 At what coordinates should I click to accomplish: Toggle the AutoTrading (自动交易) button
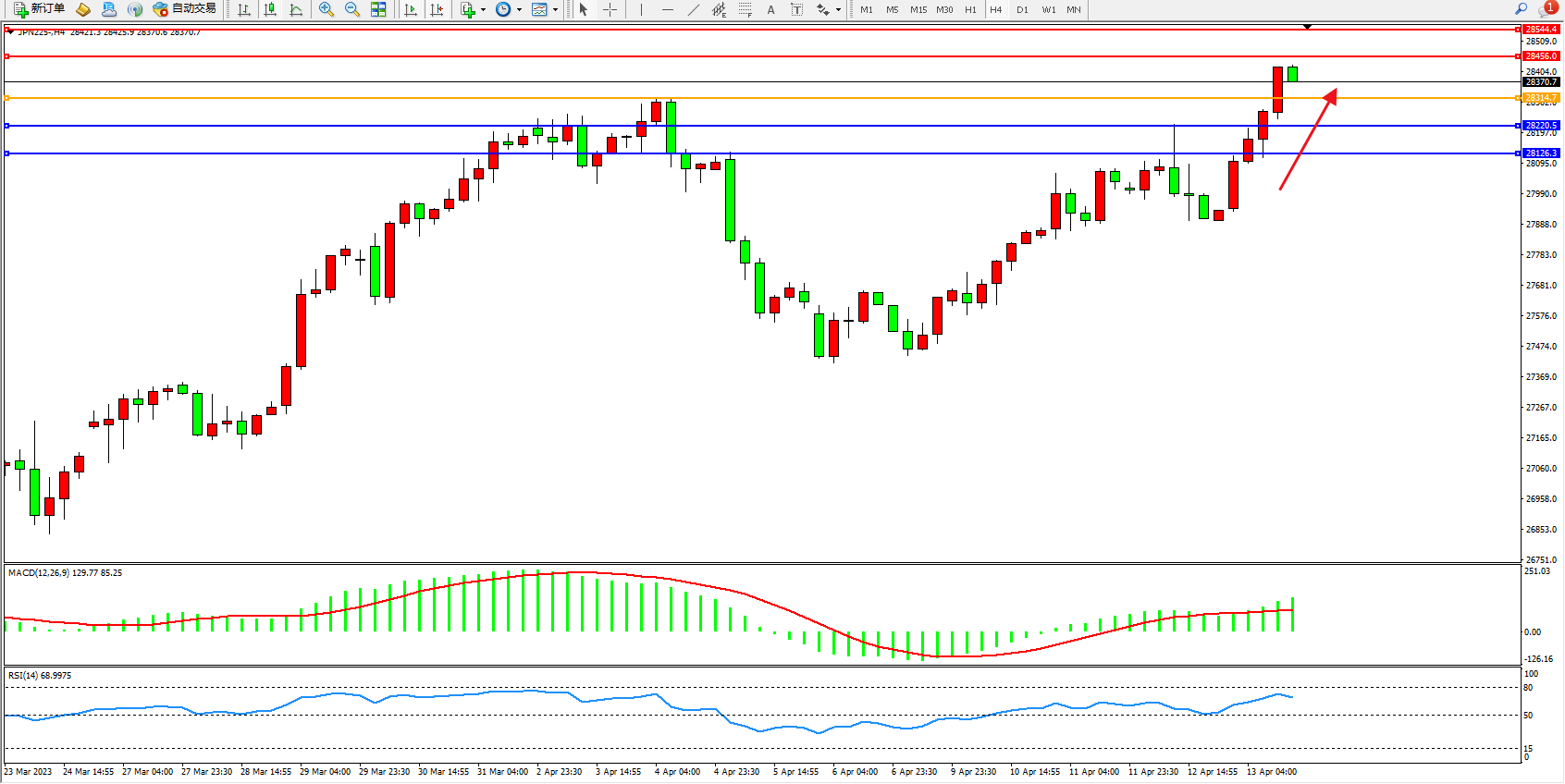pyautogui.click(x=184, y=9)
